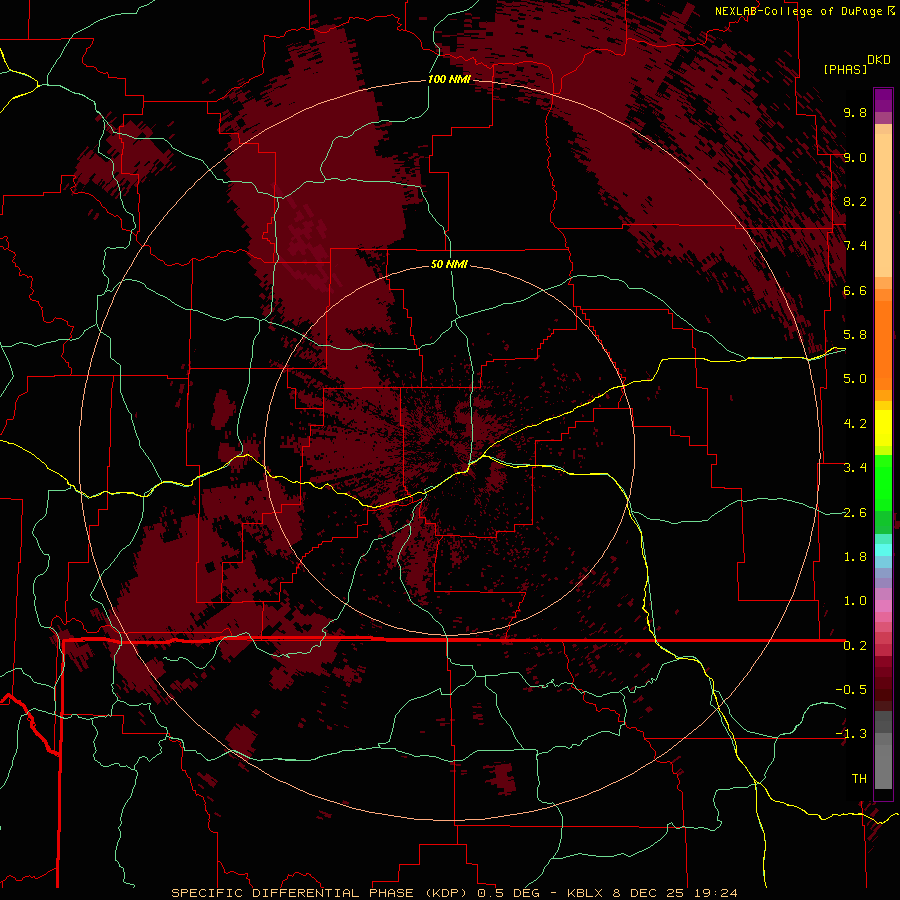Click the 4.2 scale label

tap(855, 424)
